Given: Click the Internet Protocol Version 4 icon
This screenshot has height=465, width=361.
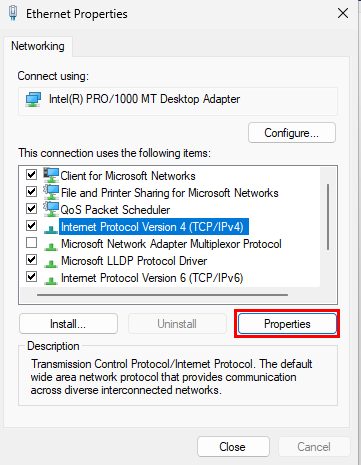Looking at the screenshot, I should 51,228.
